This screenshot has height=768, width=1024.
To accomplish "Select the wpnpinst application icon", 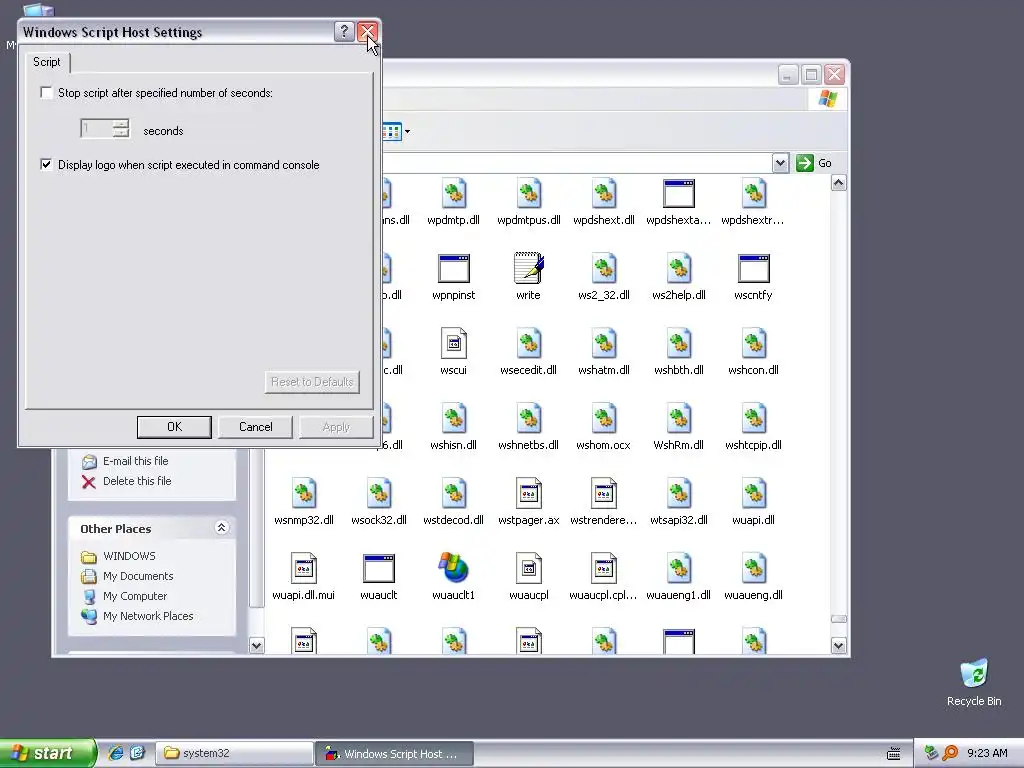I will point(454,268).
